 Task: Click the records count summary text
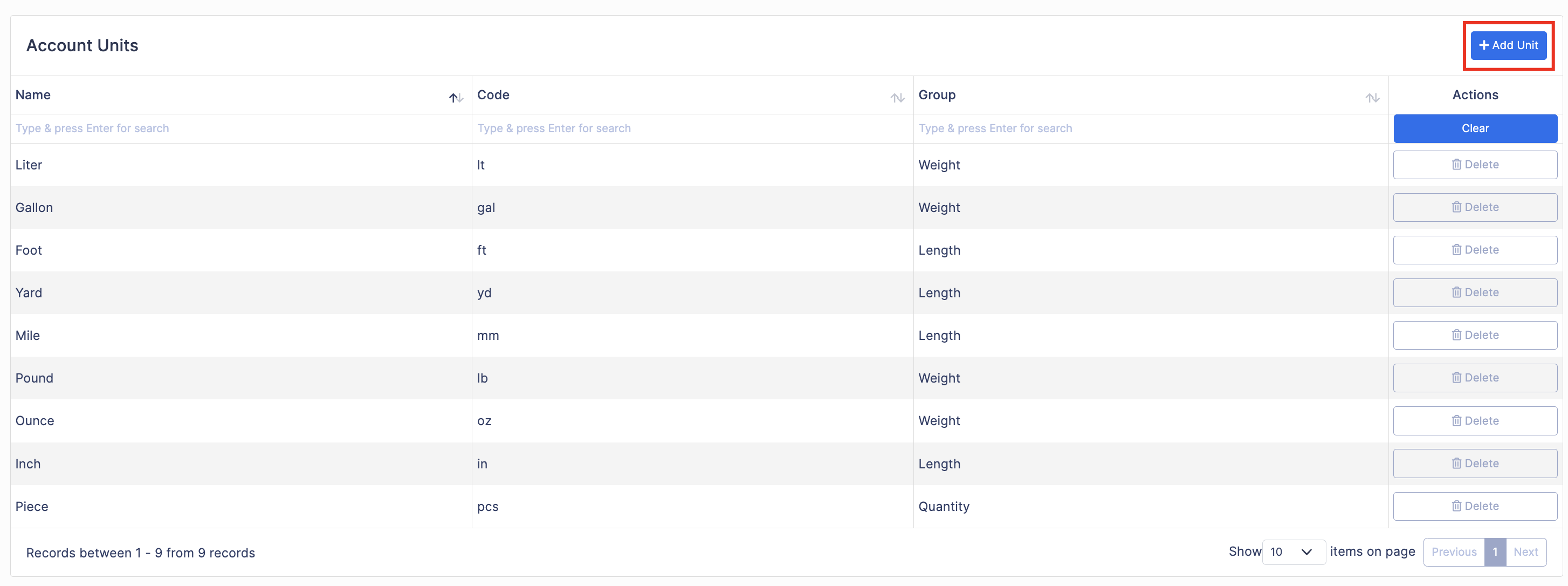[x=141, y=553]
